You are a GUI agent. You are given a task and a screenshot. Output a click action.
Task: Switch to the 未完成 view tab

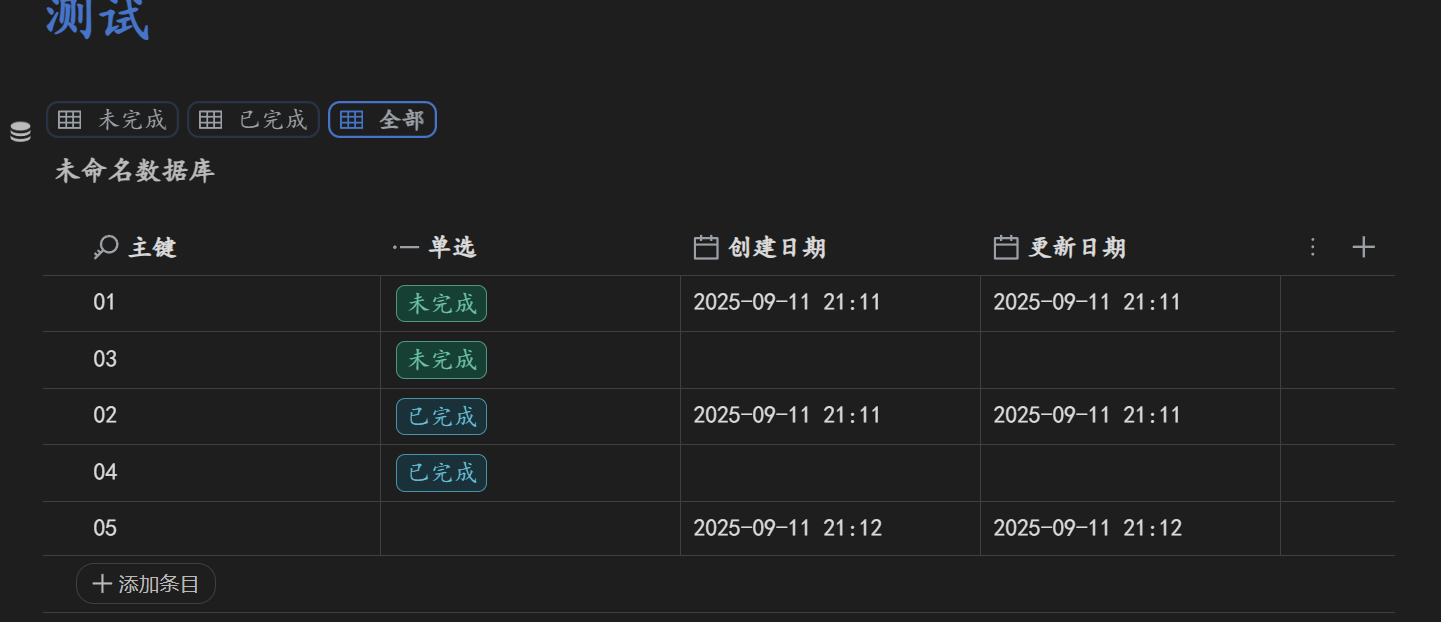click(112, 120)
